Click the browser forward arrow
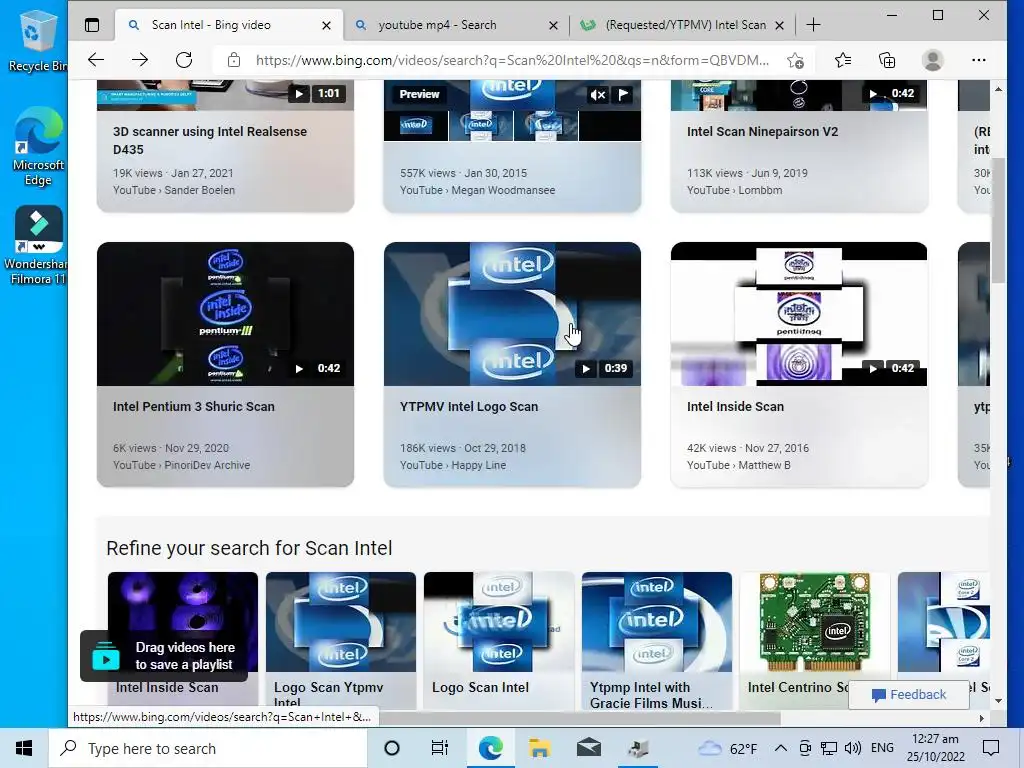The width and height of the screenshot is (1024, 768). coord(140,60)
